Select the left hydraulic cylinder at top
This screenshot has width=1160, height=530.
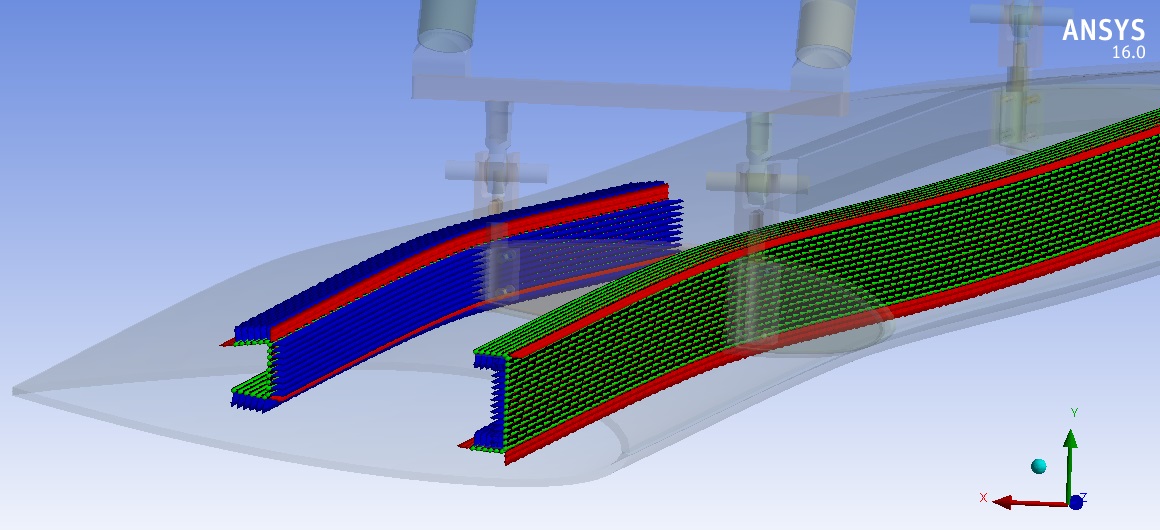coord(445,25)
